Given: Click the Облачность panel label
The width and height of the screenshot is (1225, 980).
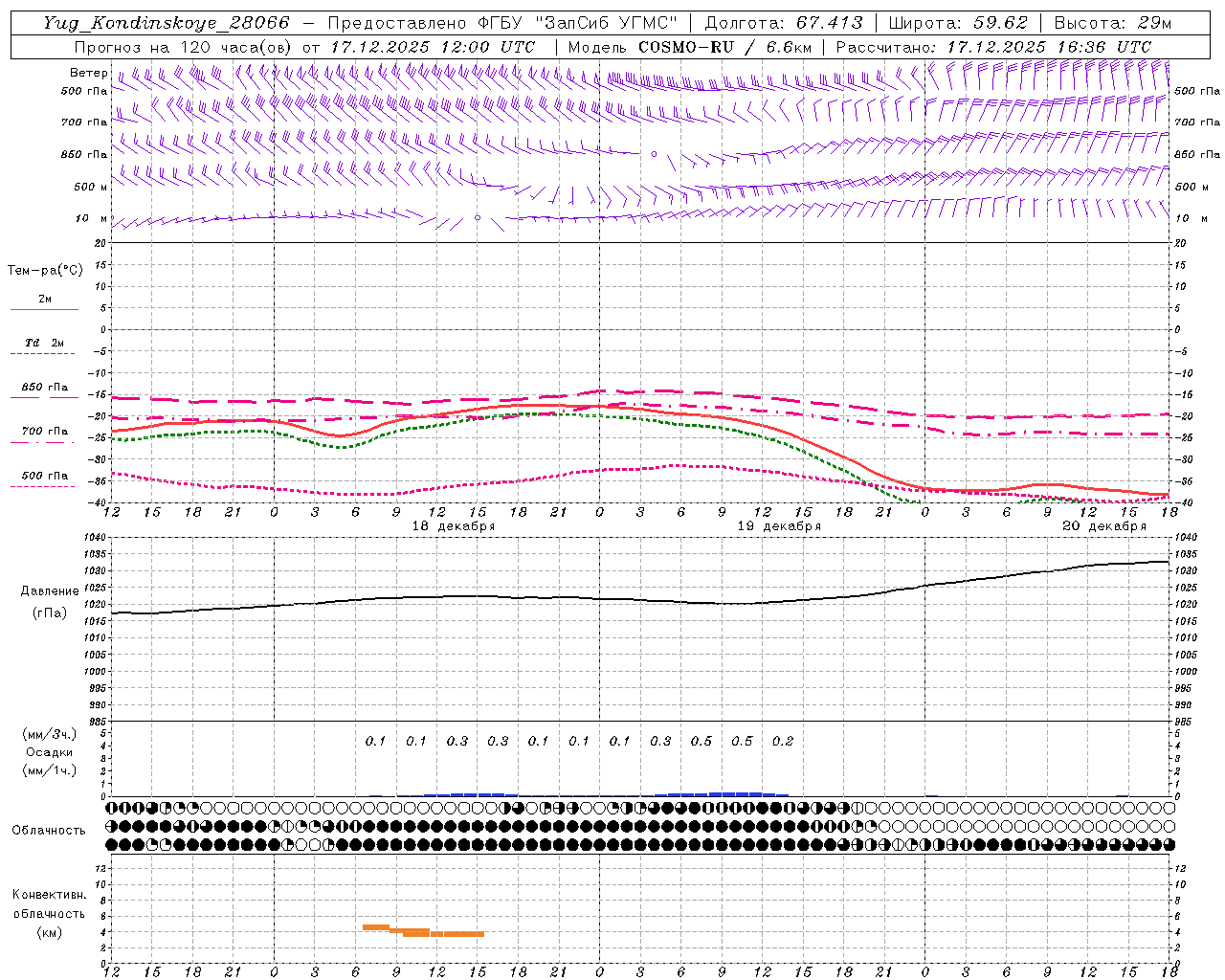Looking at the screenshot, I should (49, 830).
